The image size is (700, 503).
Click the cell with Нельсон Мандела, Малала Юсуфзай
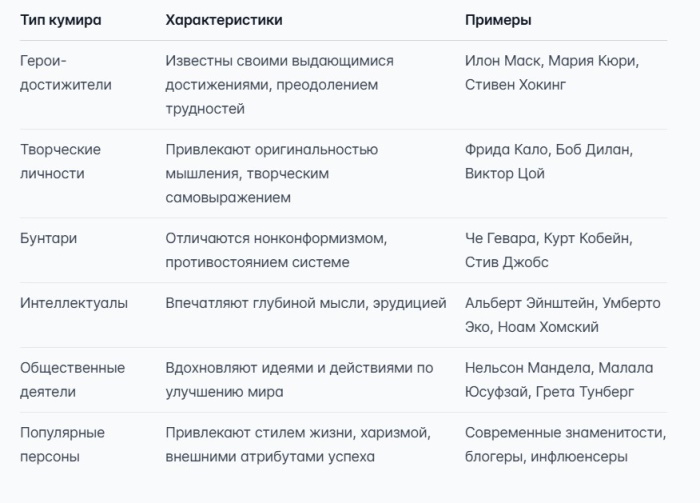pyautogui.click(x=563, y=380)
